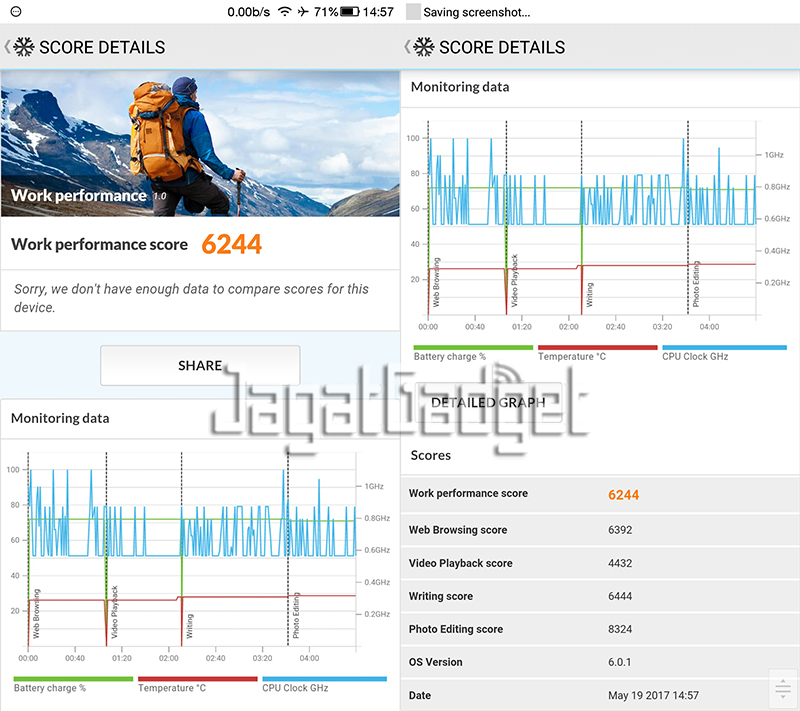The width and height of the screenshot is (800, 711).
Task: Tap the back chevron in right Score Details header
Action: point(408,47)
